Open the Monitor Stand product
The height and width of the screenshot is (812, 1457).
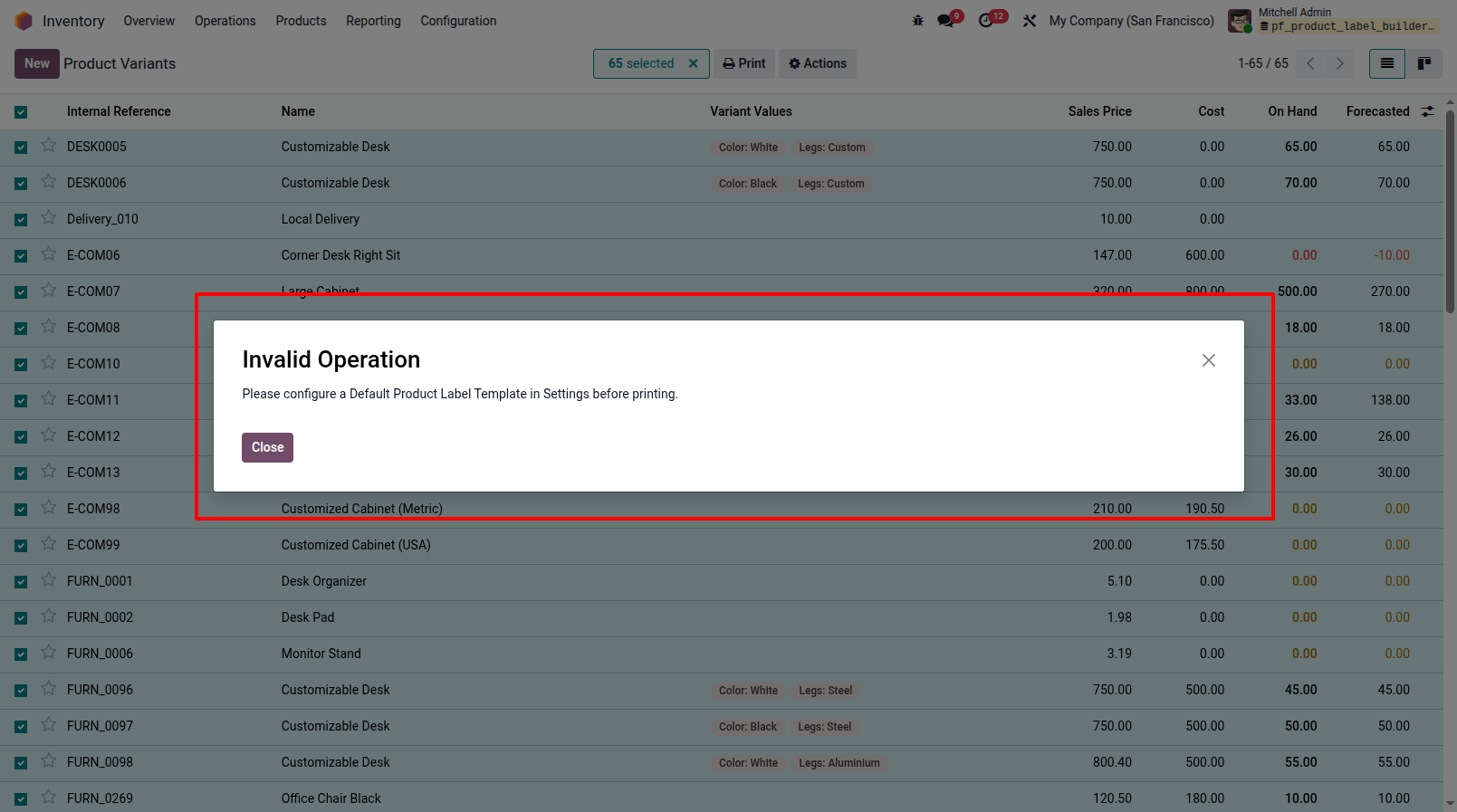321,654
